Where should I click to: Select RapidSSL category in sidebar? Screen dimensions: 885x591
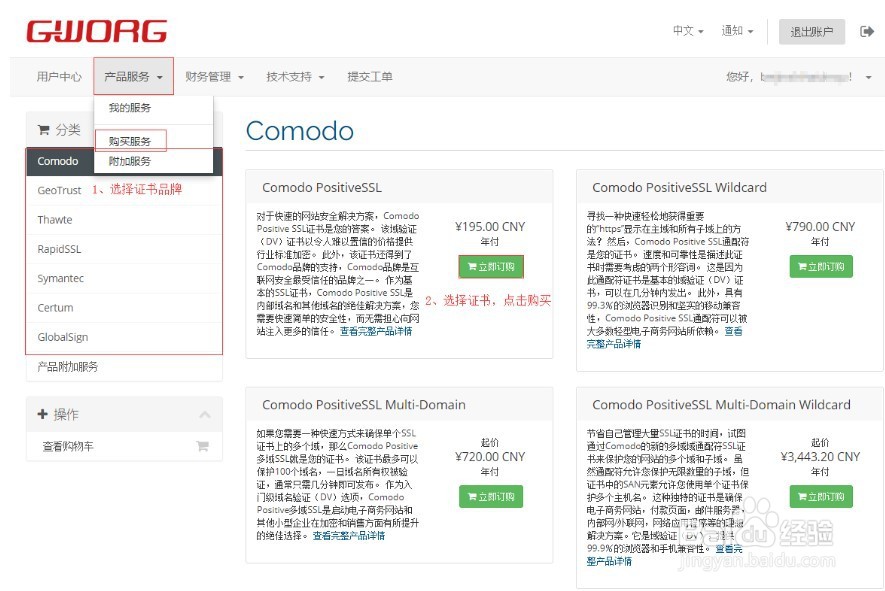click(124, 249)
